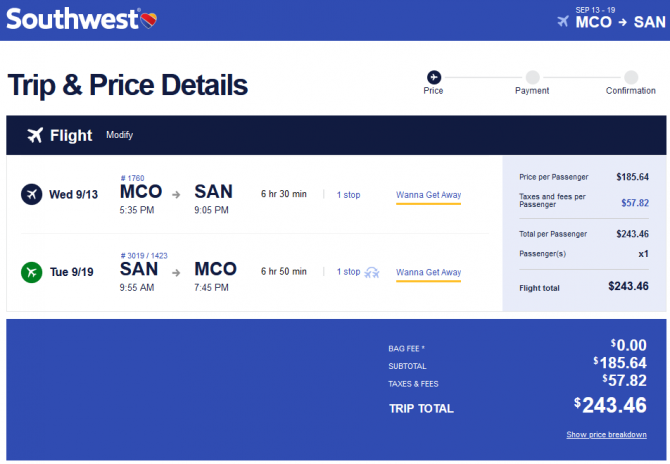670x464 pixels.
Task: Click the Price step plane icon
Action: [x=434, y=77]
